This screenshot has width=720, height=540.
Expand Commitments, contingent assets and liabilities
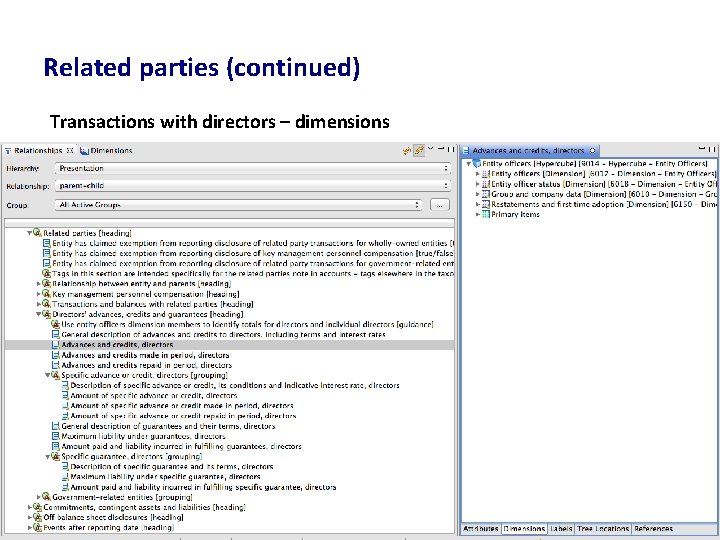coord(29,507)
